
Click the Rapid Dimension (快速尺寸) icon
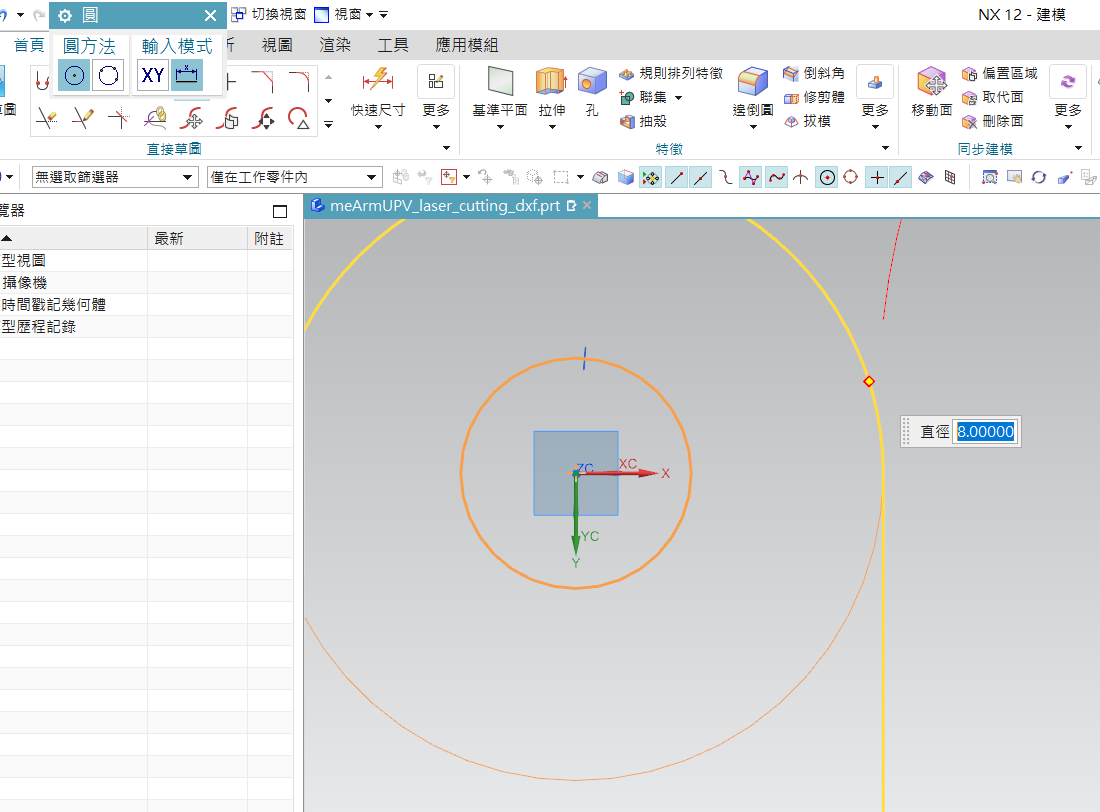(x=378, y=80)
